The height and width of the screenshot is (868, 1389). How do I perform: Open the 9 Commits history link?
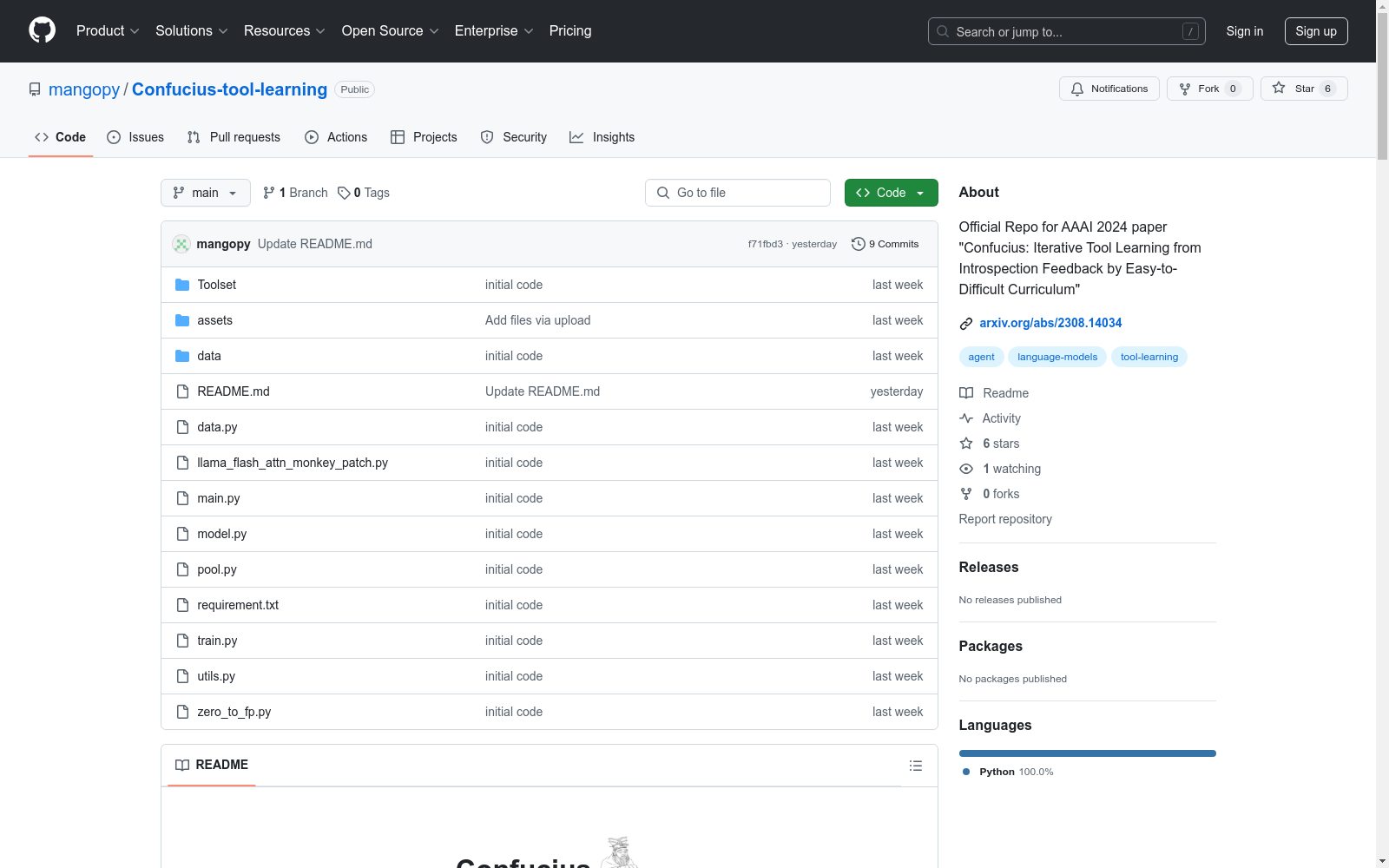[x=885, y=244]
